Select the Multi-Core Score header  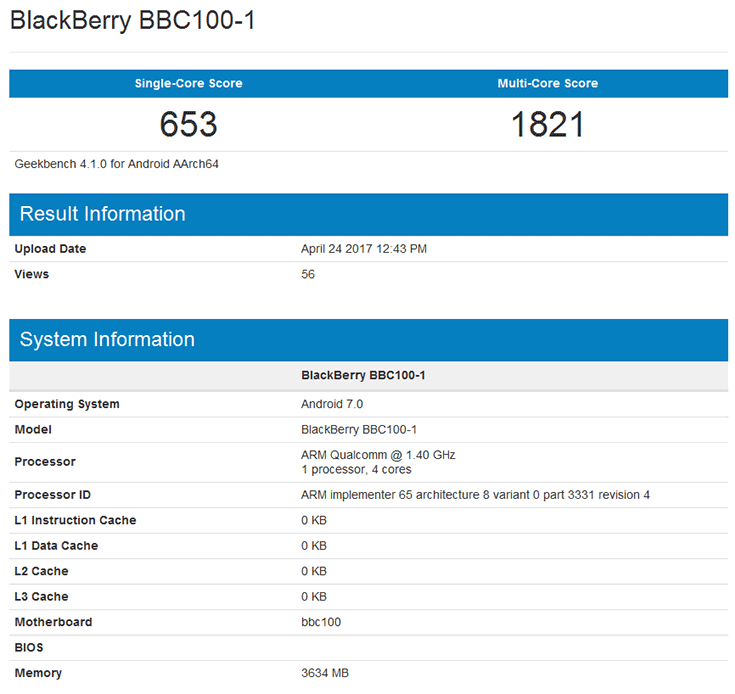tap(548, 83)
